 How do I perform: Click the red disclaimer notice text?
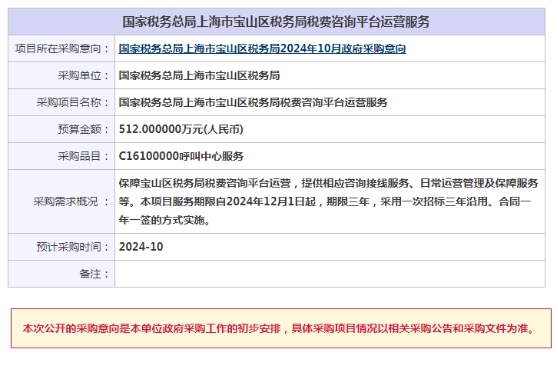click(x=279, y=328)
